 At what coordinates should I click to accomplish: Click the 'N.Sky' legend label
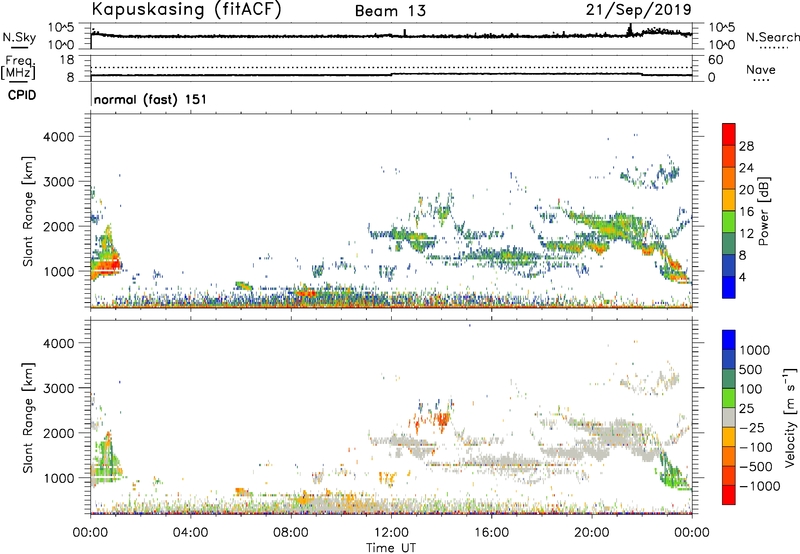19,37
